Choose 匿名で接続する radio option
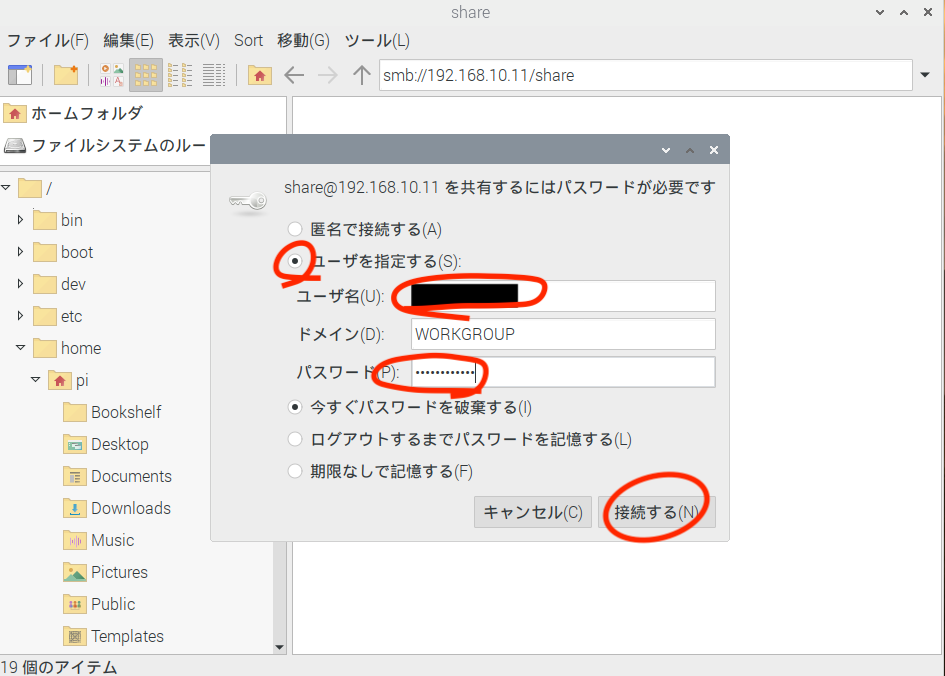945x676 pixels. tap(295, 229)
